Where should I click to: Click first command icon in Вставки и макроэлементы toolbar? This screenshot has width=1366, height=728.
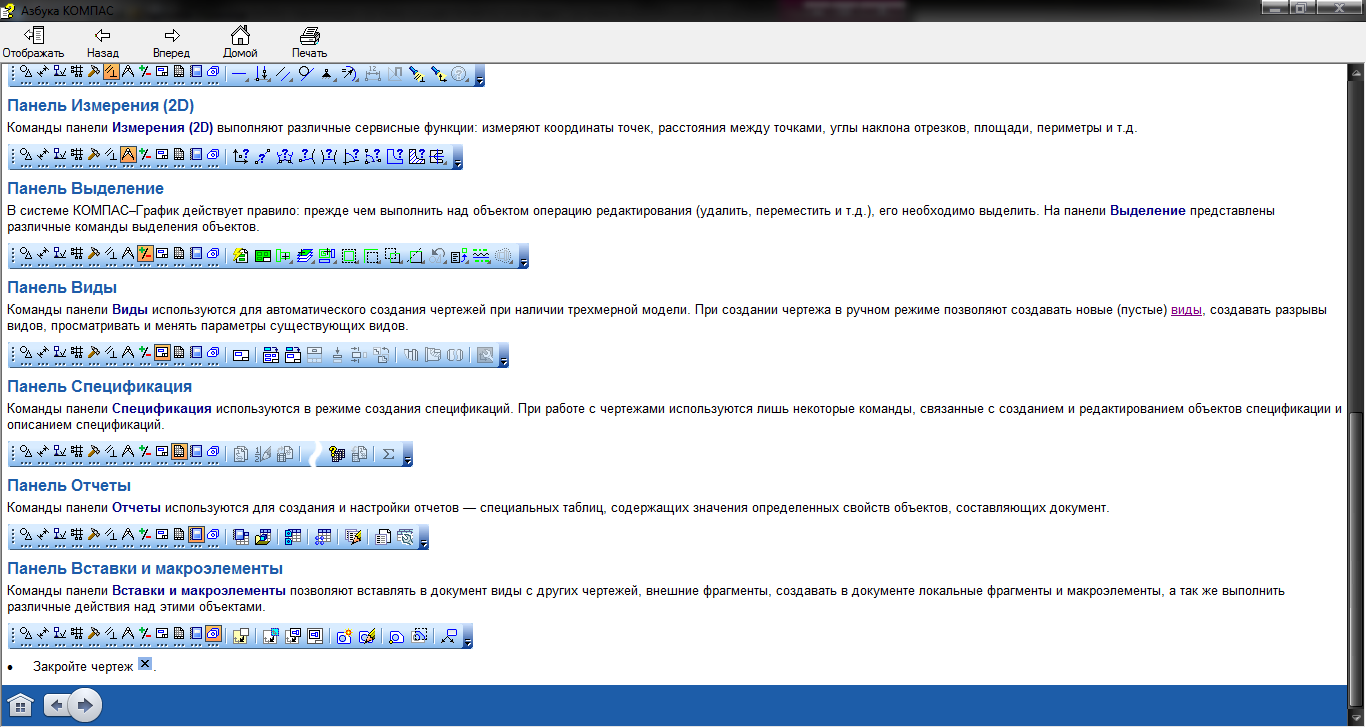point(240,636)
